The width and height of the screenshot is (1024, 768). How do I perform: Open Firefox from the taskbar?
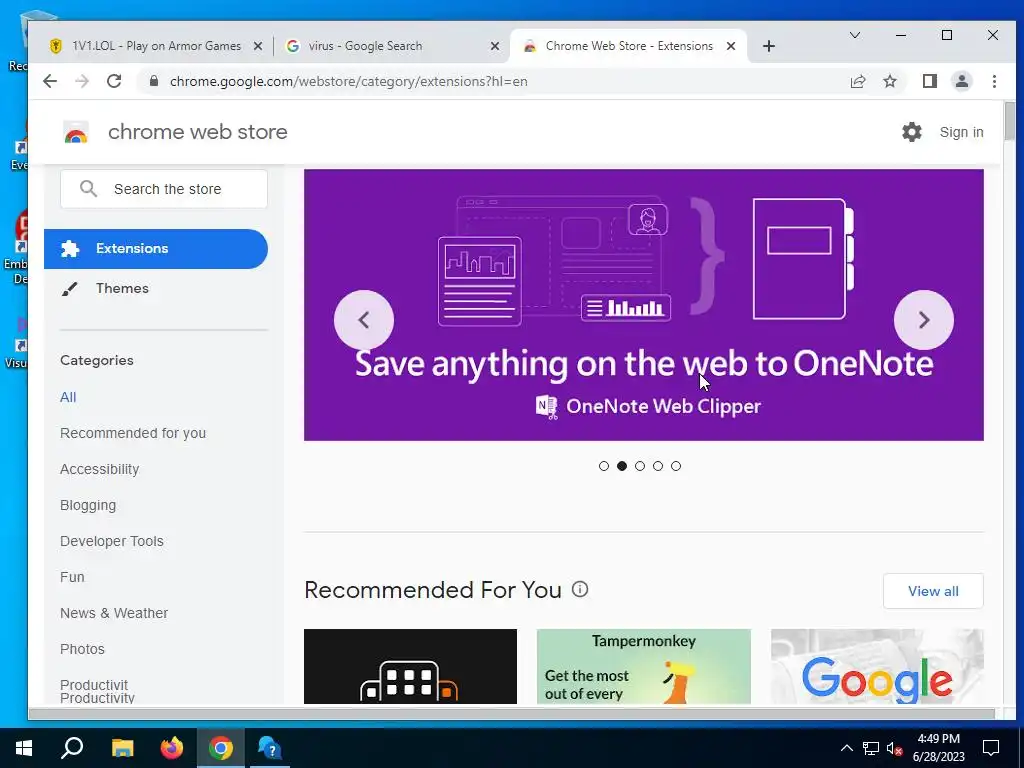[172, 748]
